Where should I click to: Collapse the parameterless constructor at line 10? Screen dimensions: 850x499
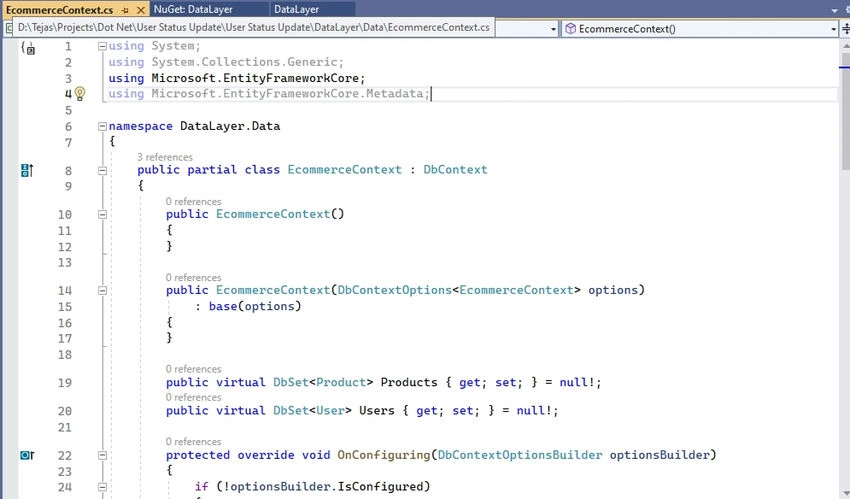[x=102, y=214]
